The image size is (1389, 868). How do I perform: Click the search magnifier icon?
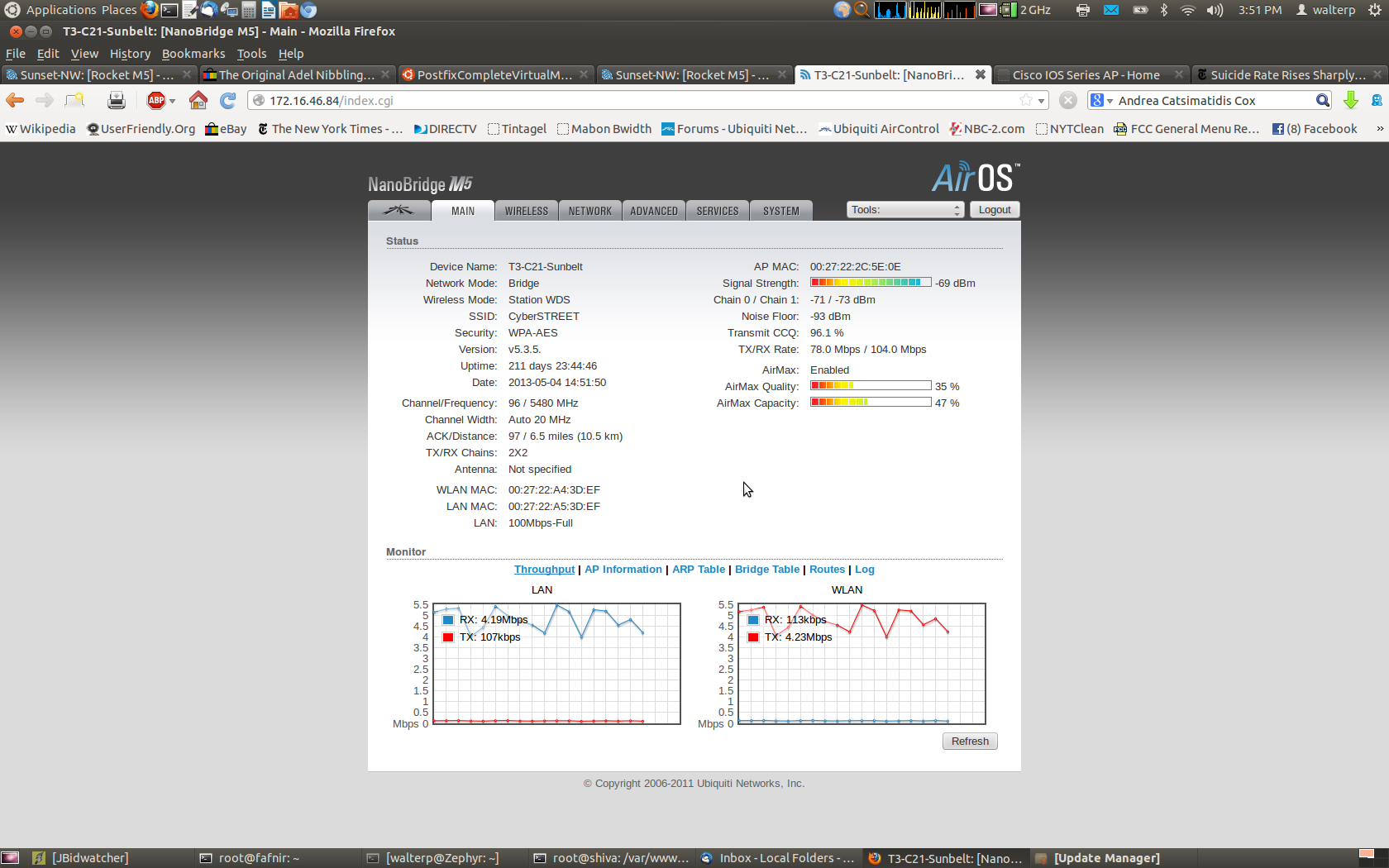[1322, 101]
